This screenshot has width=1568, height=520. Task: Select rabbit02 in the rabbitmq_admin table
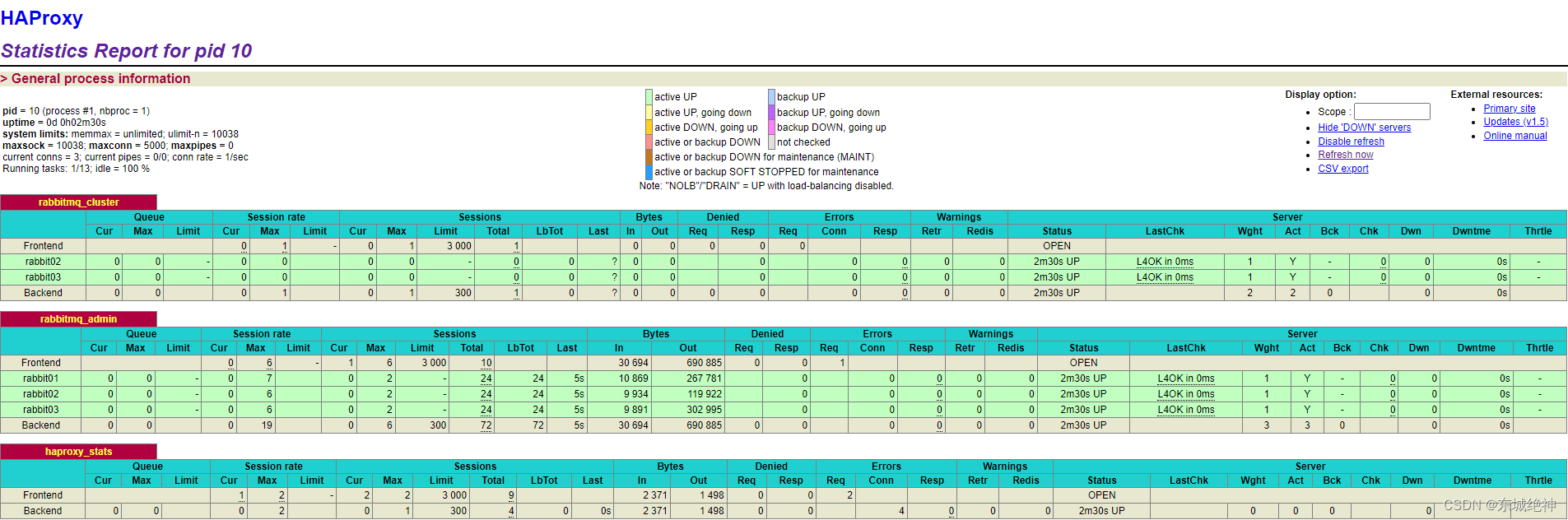tap(41, 394)
